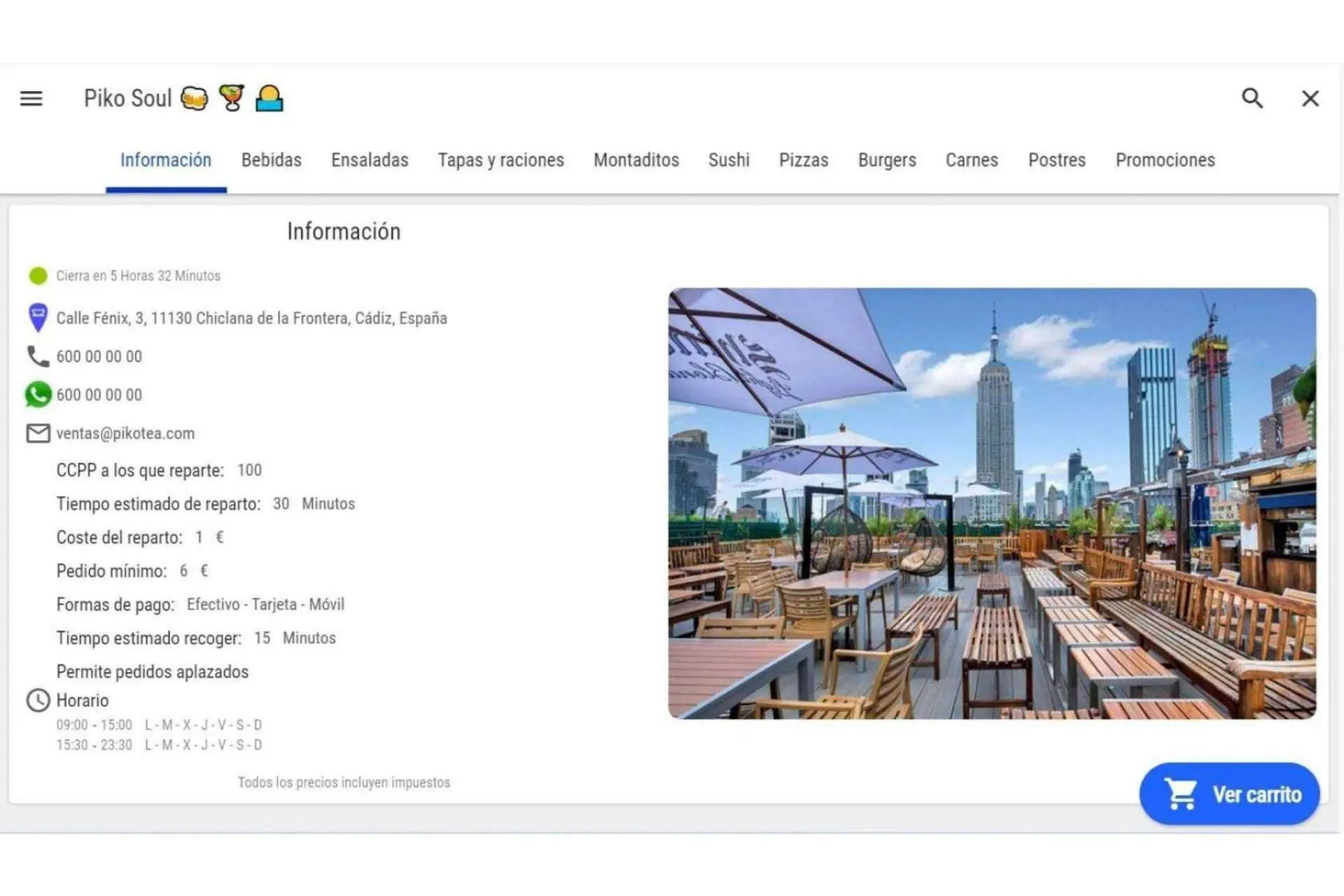Click the Calle Fénix address link
Viewport: 1344px width, 896px height.
pyautogui.click(x=251, y=318)
